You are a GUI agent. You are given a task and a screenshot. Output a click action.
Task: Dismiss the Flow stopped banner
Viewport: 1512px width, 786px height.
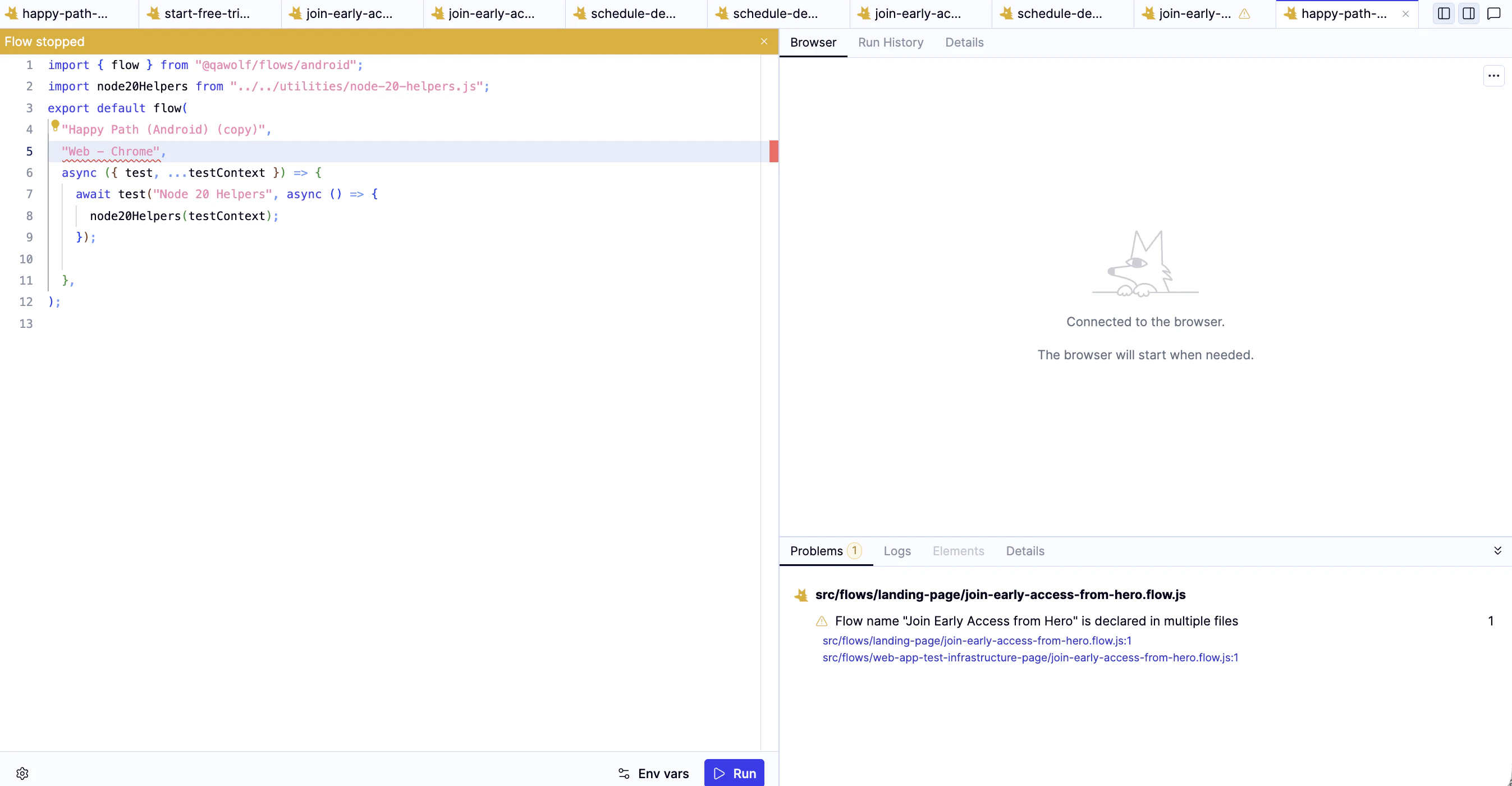(764, 41)
